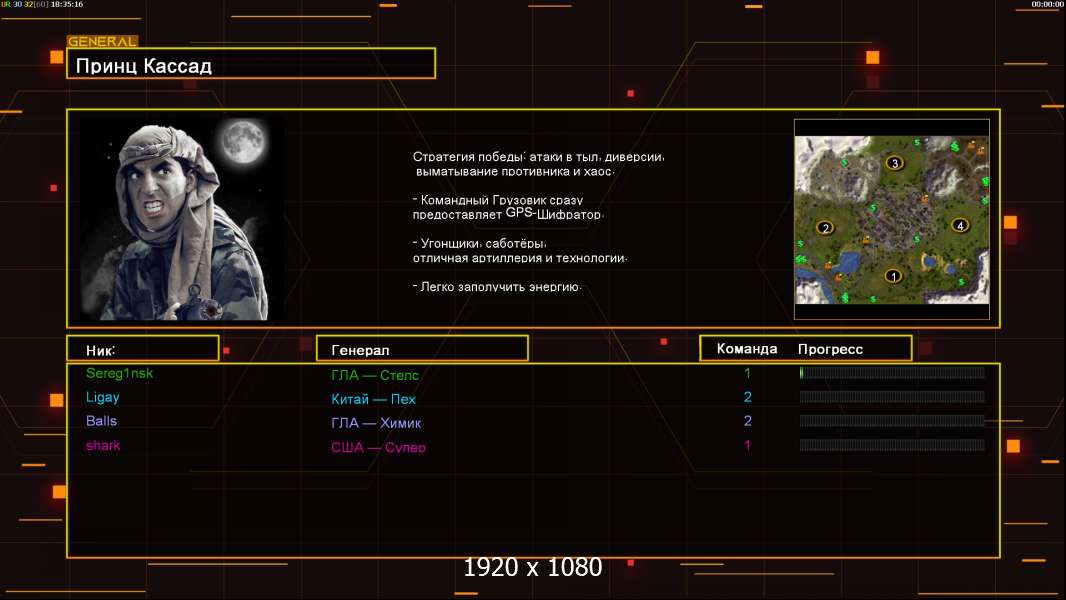This screenshot has height=600, width=1066.
Task: Click shark's loading progress bar
Action: pos(892,445)
